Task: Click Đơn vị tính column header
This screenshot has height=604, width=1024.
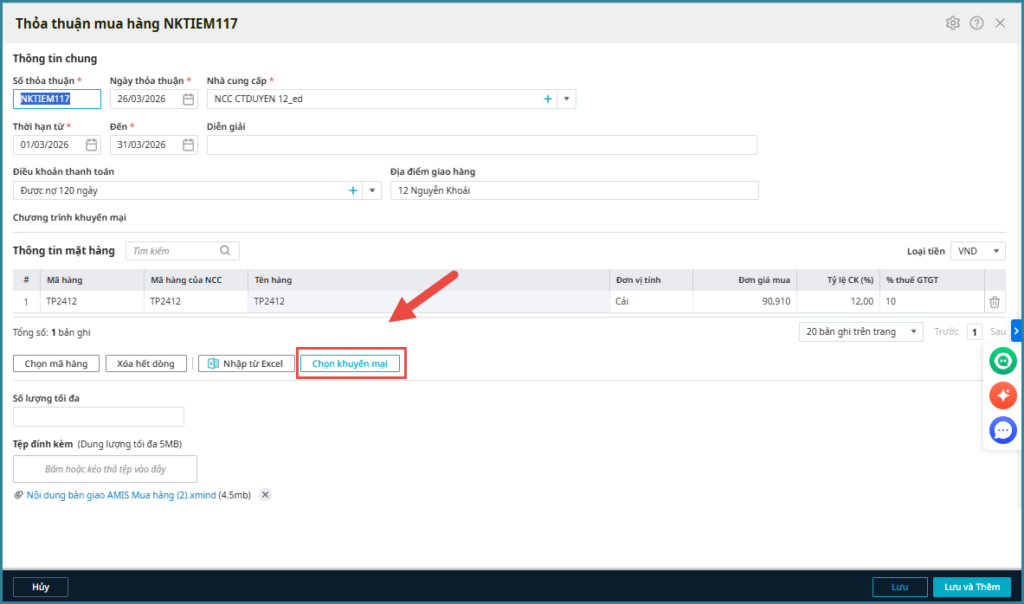Action: click(x=651, y=280)
